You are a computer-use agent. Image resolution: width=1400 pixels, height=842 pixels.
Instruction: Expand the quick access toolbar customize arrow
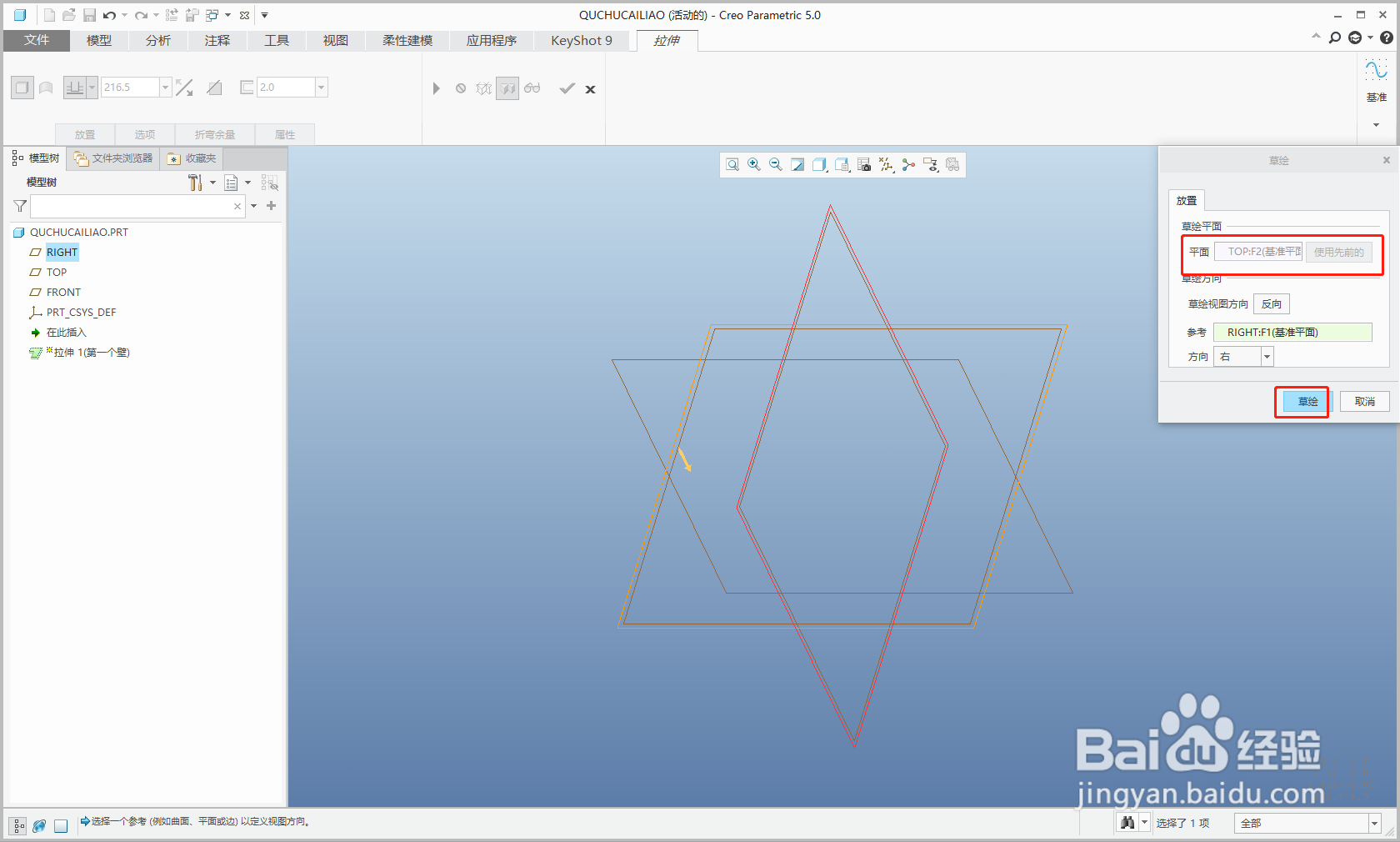pos(265,15)
